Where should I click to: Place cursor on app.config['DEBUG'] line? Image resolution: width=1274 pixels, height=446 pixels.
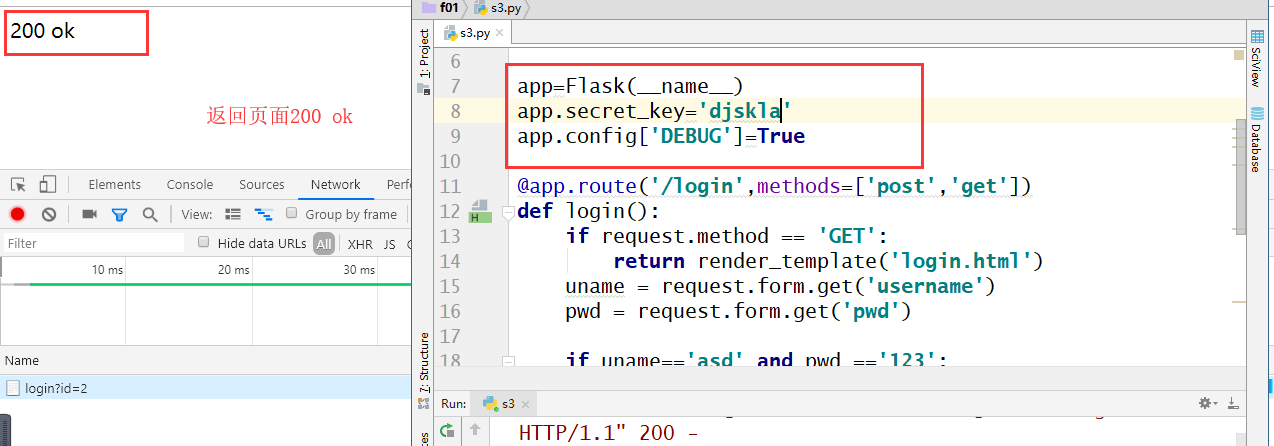(x=661, y=136)
